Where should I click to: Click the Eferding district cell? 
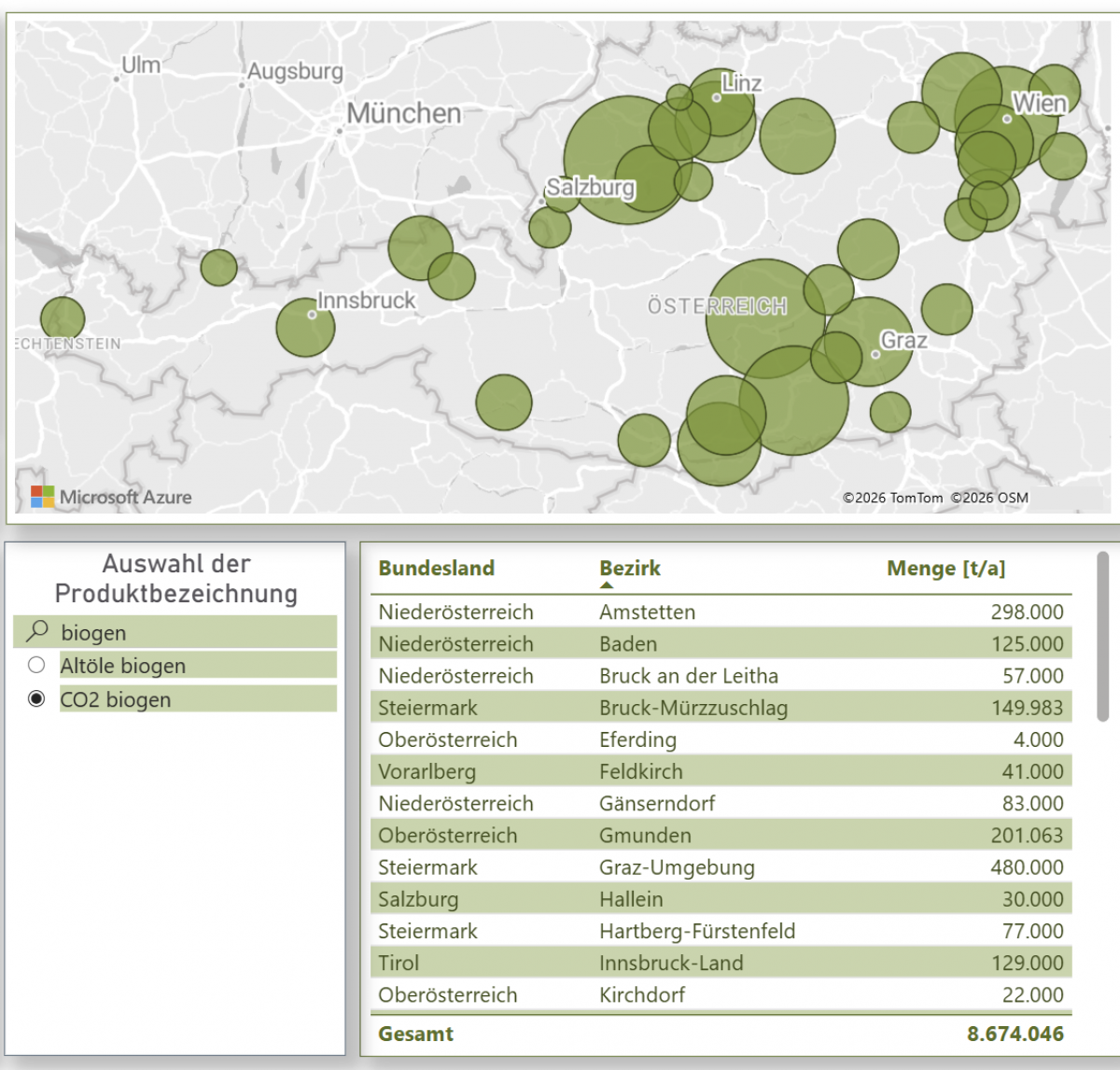(637, 739)
